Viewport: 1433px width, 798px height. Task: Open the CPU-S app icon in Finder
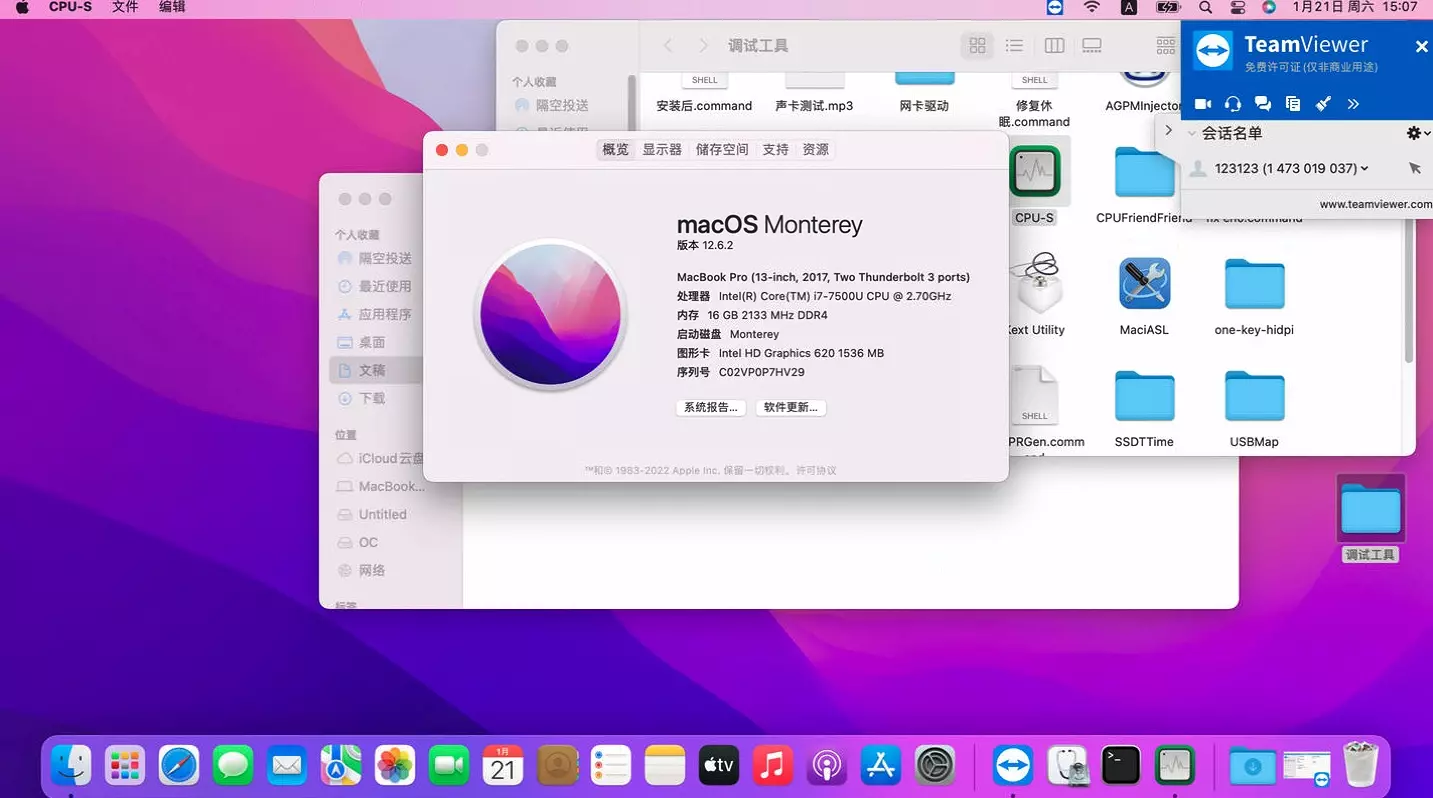click(1034, 170)
